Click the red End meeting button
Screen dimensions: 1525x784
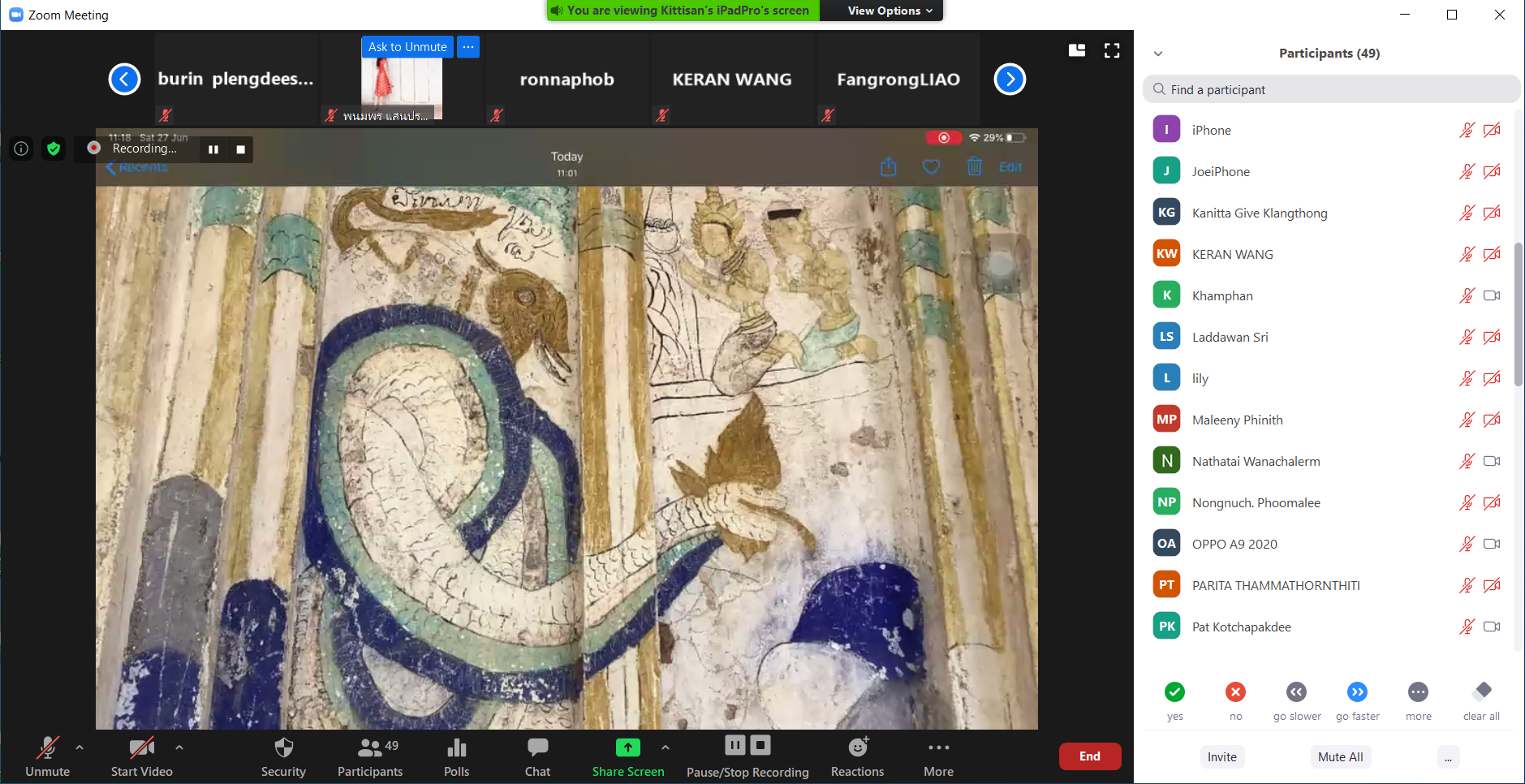pyautogui.click(x=1090, y=756)
